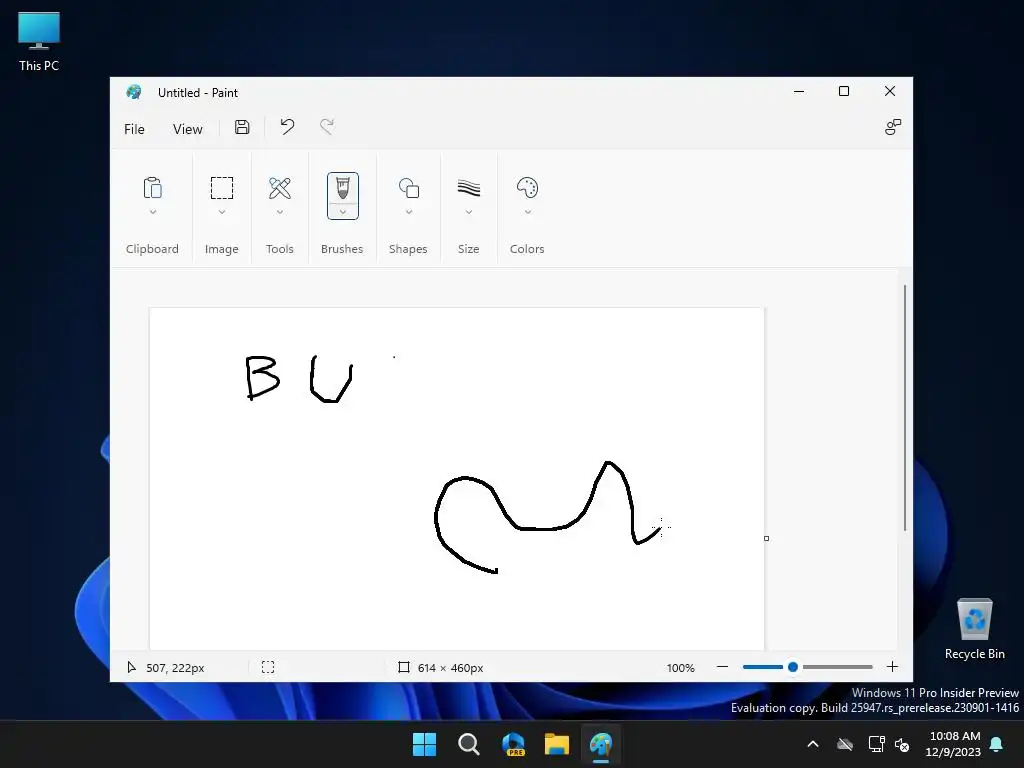
Task: Click the muted volume icon in tray
Action: (x=902, y=744)
